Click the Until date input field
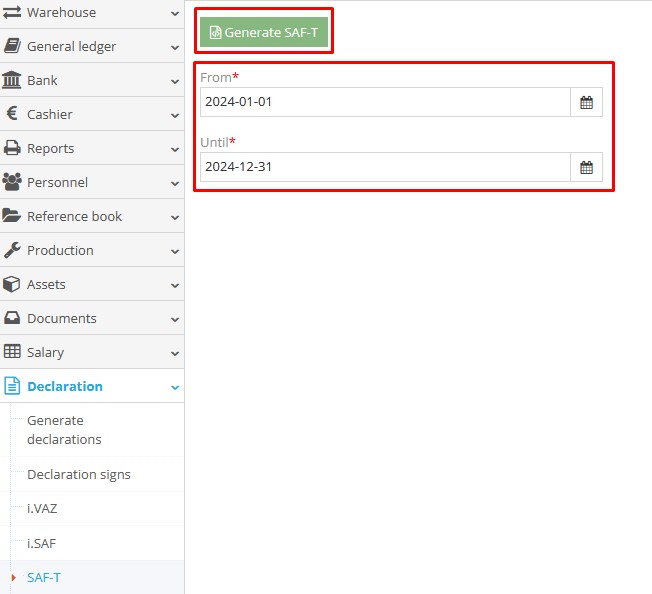The height and width of the screenshot is (594, 652). (385, 167)
